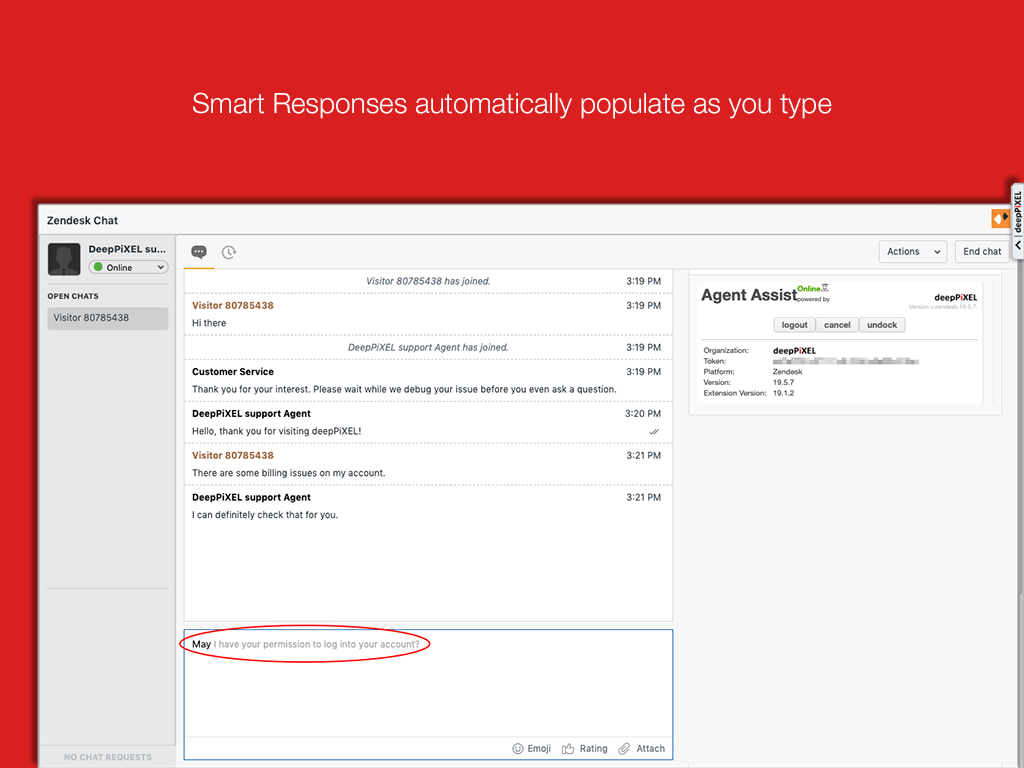This screenshot has height=768, width=1024.
Task: Open the chat history clock icon
Action: click(229, 252)
